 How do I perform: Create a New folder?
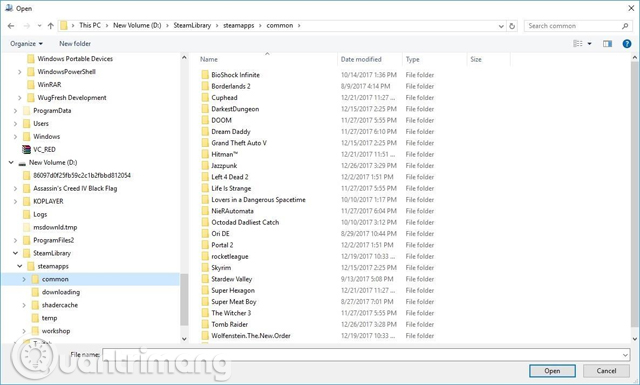coord(75,44)
